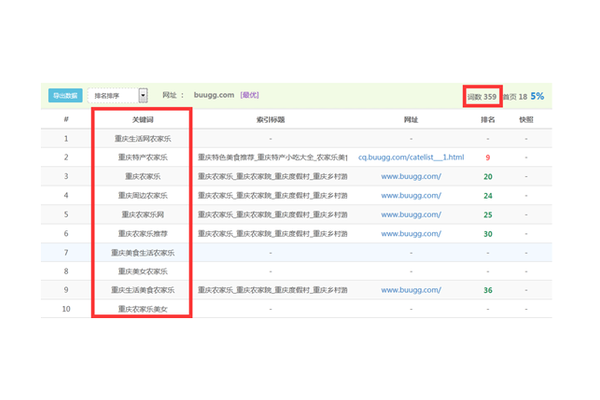
Task: Open www.buugg.com link in row 4
Action: pyautogui.click(x=411, y=196)
